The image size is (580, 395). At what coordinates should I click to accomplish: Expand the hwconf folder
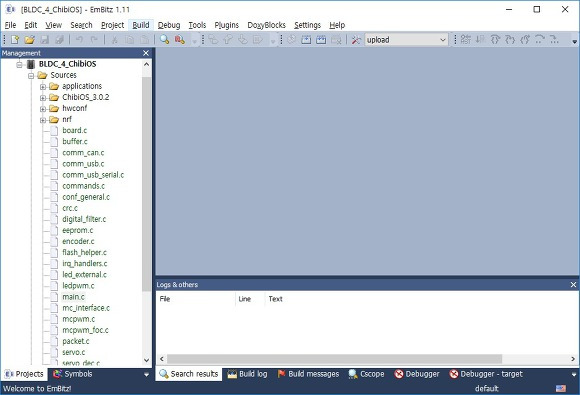click(43, 109)
